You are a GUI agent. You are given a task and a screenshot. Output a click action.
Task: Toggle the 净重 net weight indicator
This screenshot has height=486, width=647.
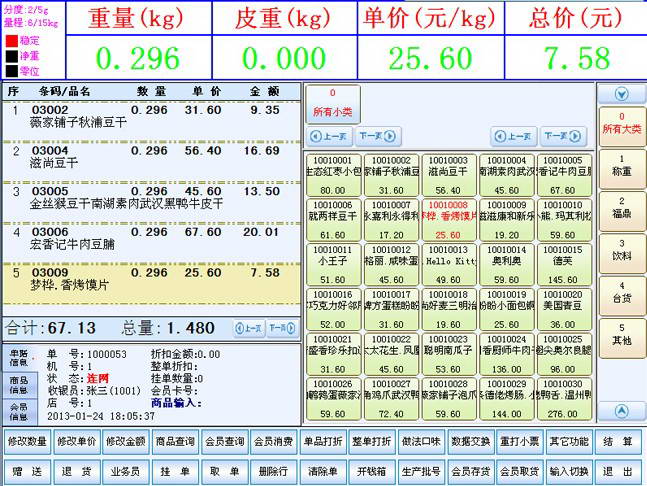click(x=11, y=56)
